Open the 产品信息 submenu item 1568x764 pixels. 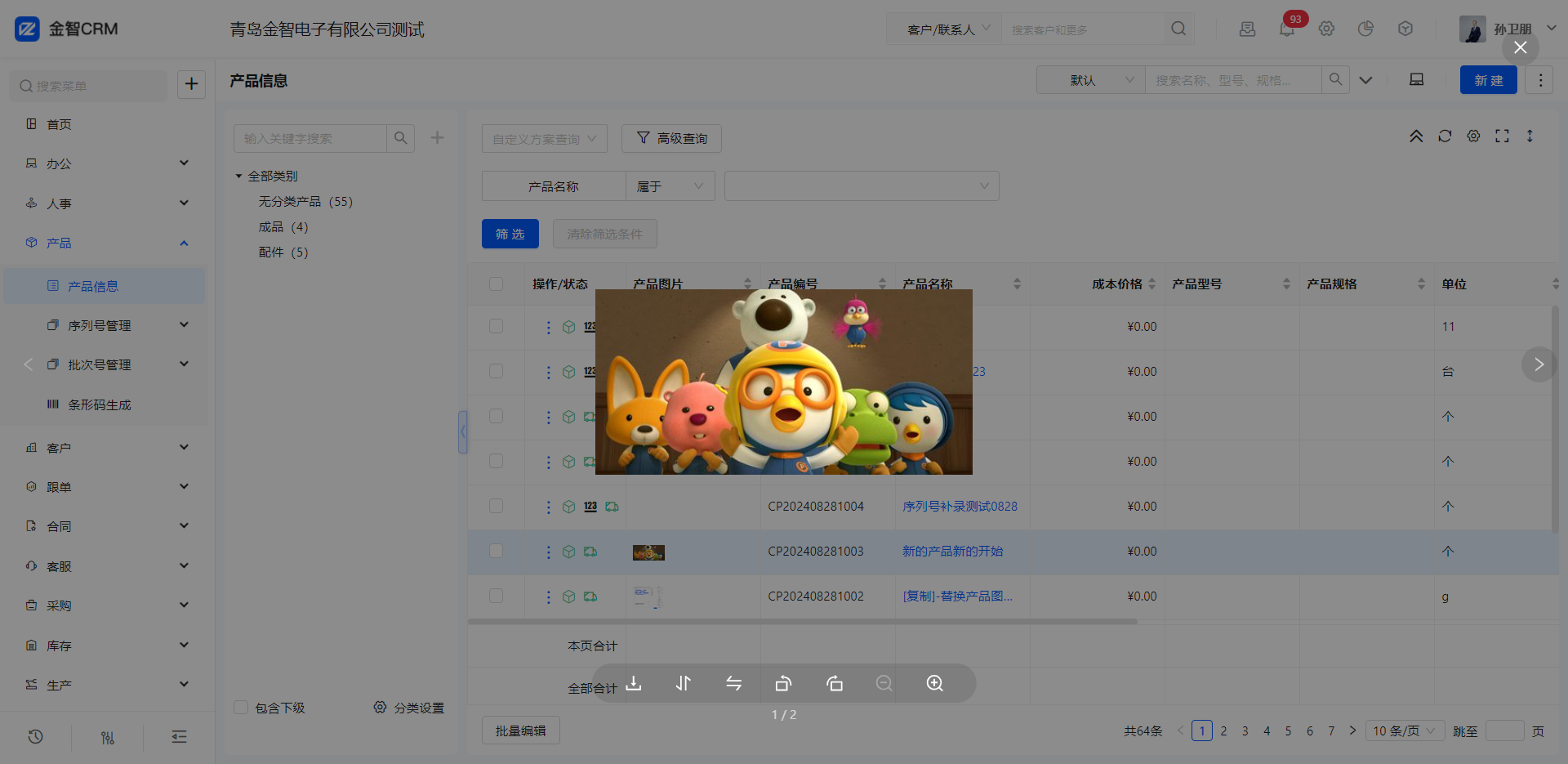coord(105,286)
